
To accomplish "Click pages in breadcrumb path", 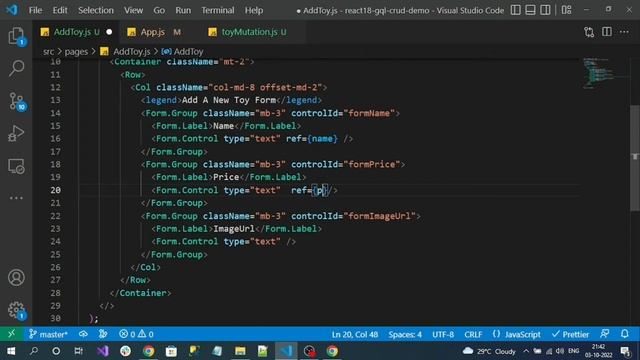I will click(x=76, y=51).
